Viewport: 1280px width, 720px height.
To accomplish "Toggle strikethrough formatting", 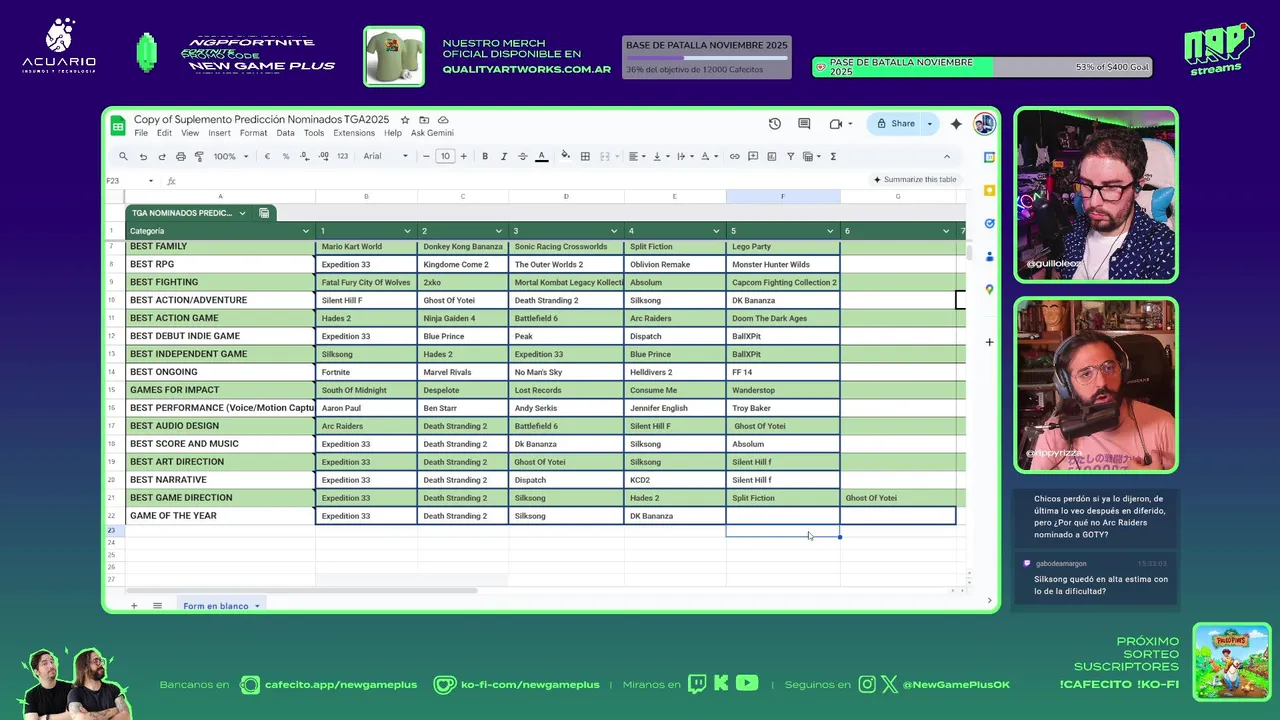I will (522, 156).
